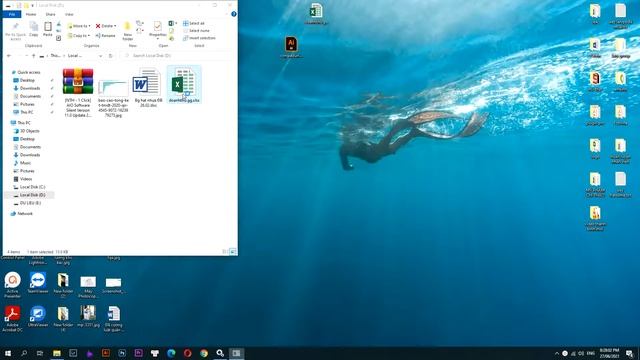The image size is (640, 360).
Task: Select the WinRAR archive file
Action: pos(78,93)
